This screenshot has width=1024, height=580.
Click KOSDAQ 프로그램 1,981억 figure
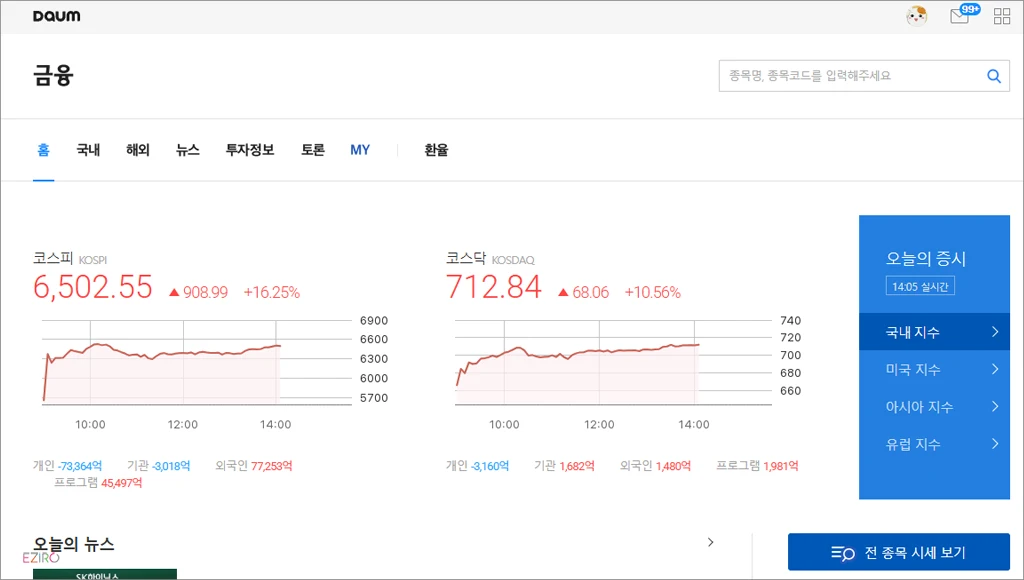click(x=757, y=466)
